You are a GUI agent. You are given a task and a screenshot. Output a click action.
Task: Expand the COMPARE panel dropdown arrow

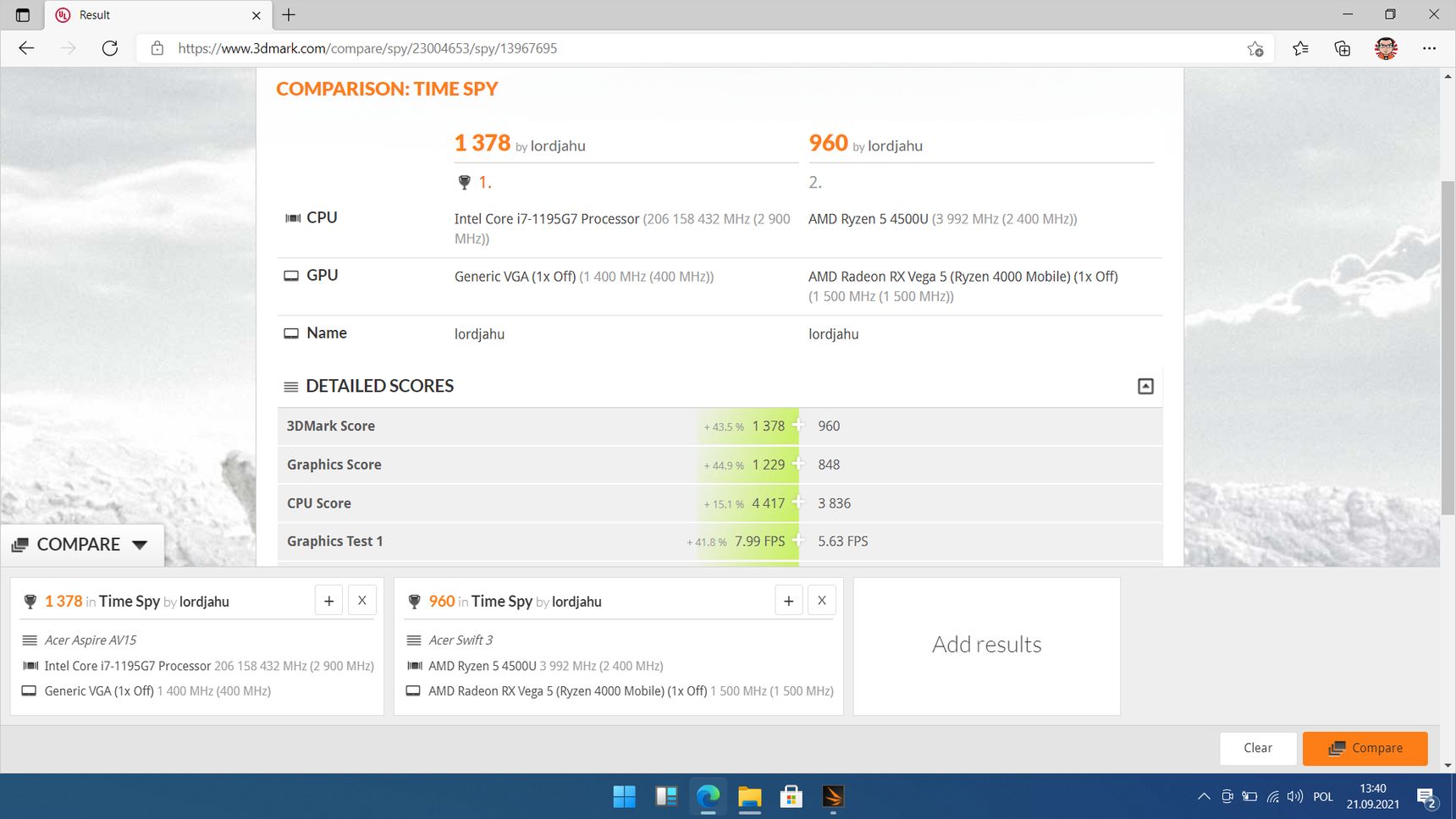[140, 545]
